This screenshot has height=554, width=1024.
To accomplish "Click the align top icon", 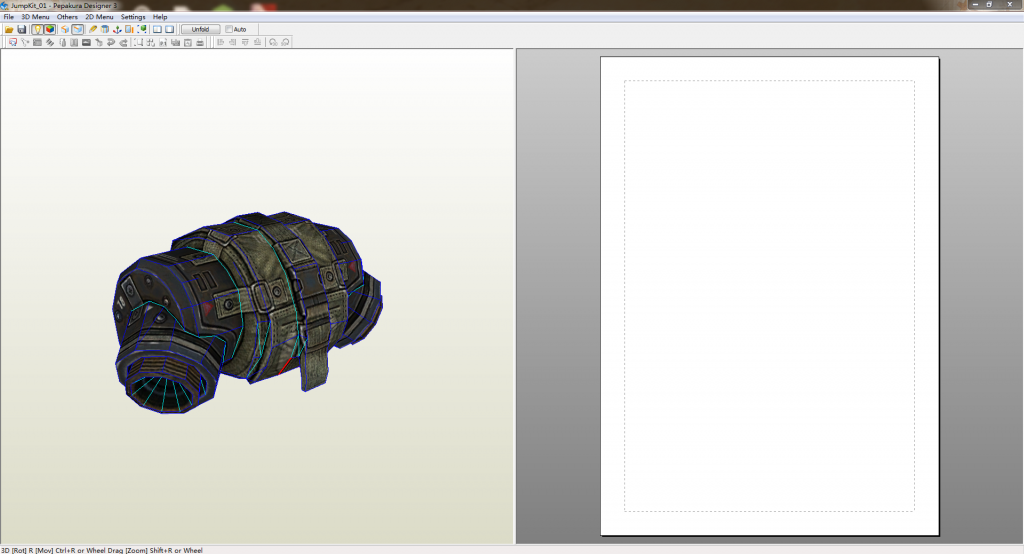I will pyautogui.click(x=245, y=42).
